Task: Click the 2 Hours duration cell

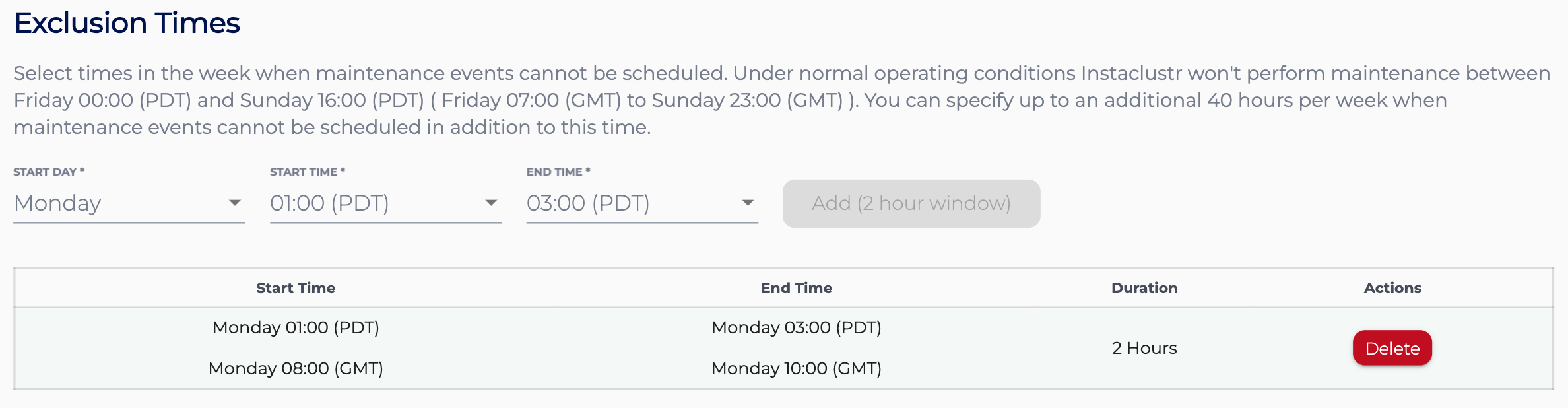Action: 1144,348
